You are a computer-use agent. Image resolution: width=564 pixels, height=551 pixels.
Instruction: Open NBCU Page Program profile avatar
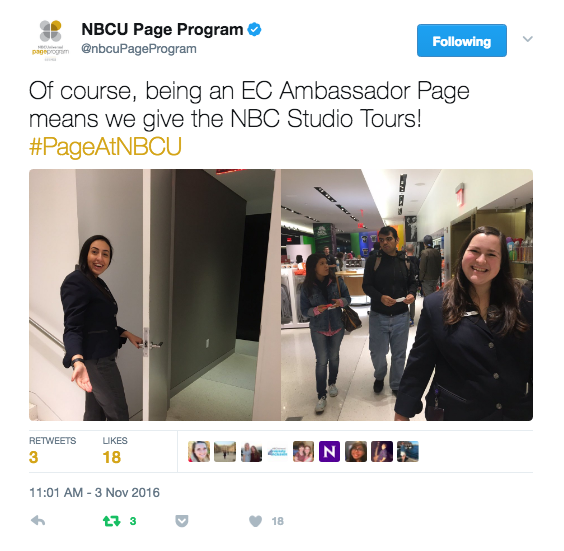coord(50,40)
